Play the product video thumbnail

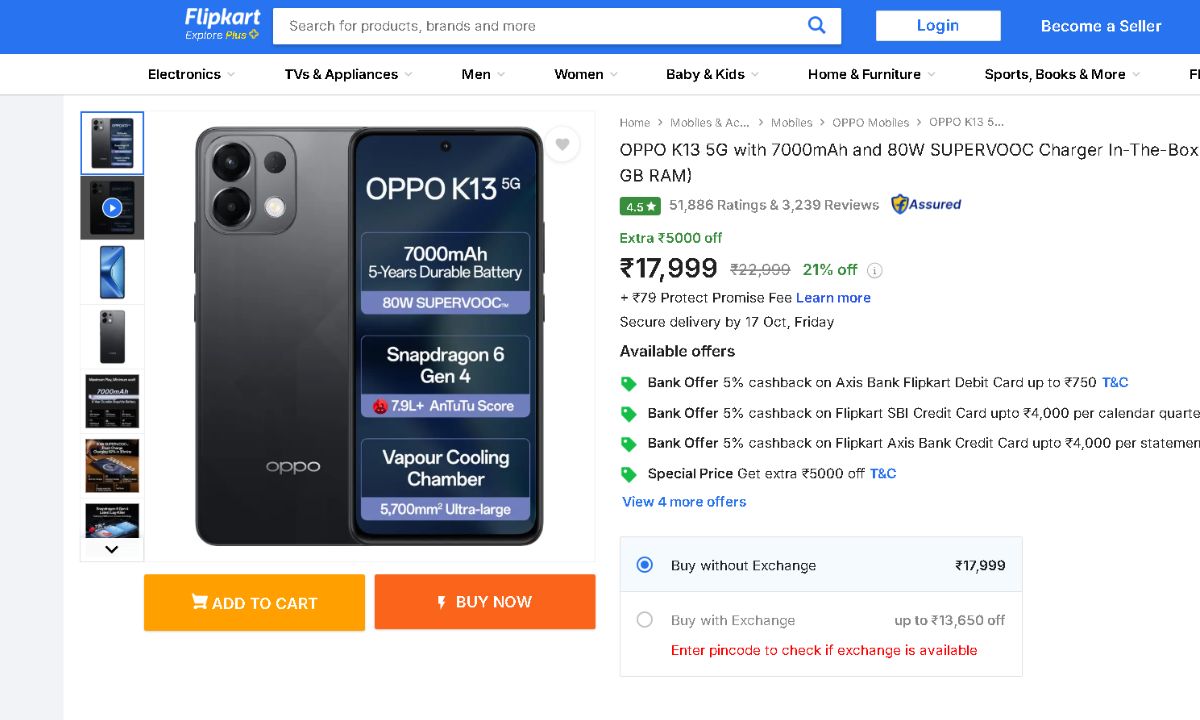[x=112, y=208]
